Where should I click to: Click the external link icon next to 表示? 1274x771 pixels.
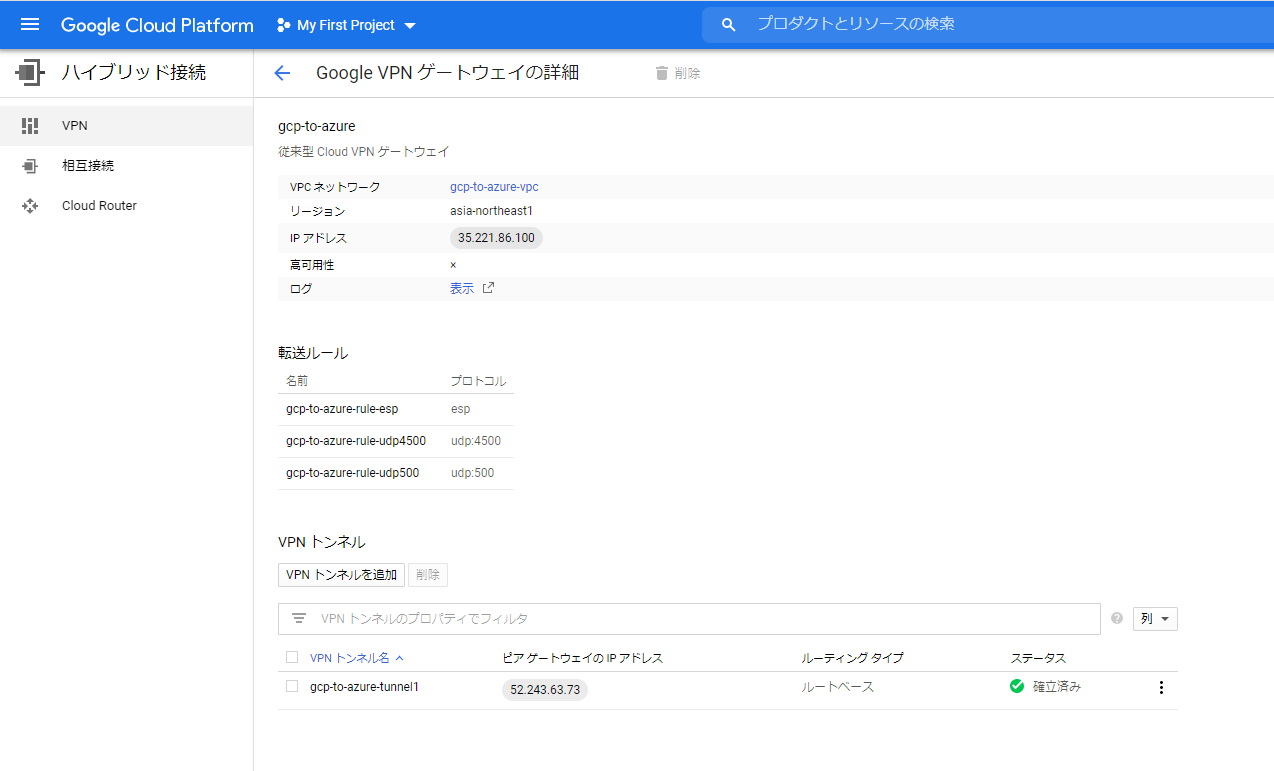click(488, 288)
